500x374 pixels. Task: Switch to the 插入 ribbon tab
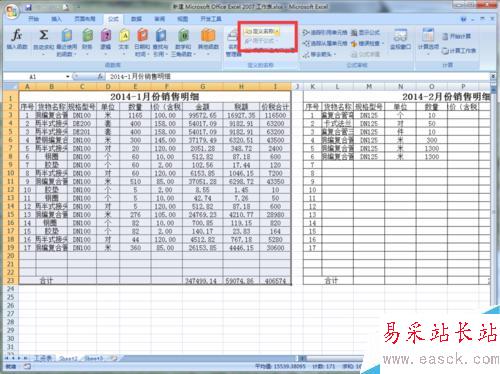point(56,19)
